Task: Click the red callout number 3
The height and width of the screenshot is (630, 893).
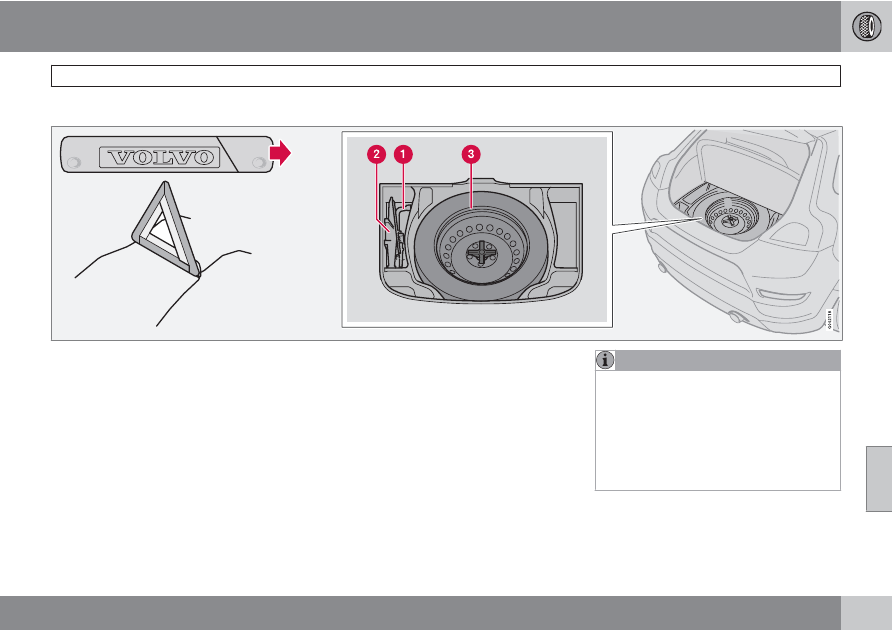Action: tap(471, 154)
